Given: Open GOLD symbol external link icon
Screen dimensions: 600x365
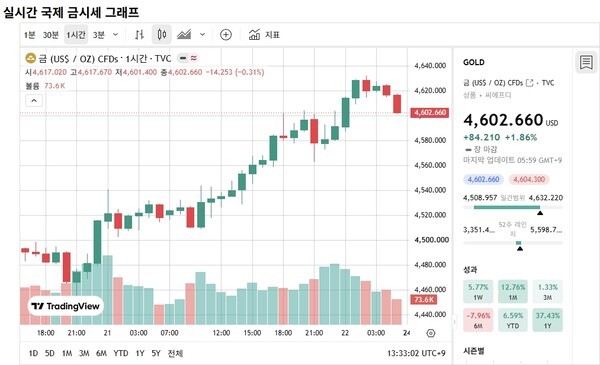Looking at the screenshot, I should point(530,83).
